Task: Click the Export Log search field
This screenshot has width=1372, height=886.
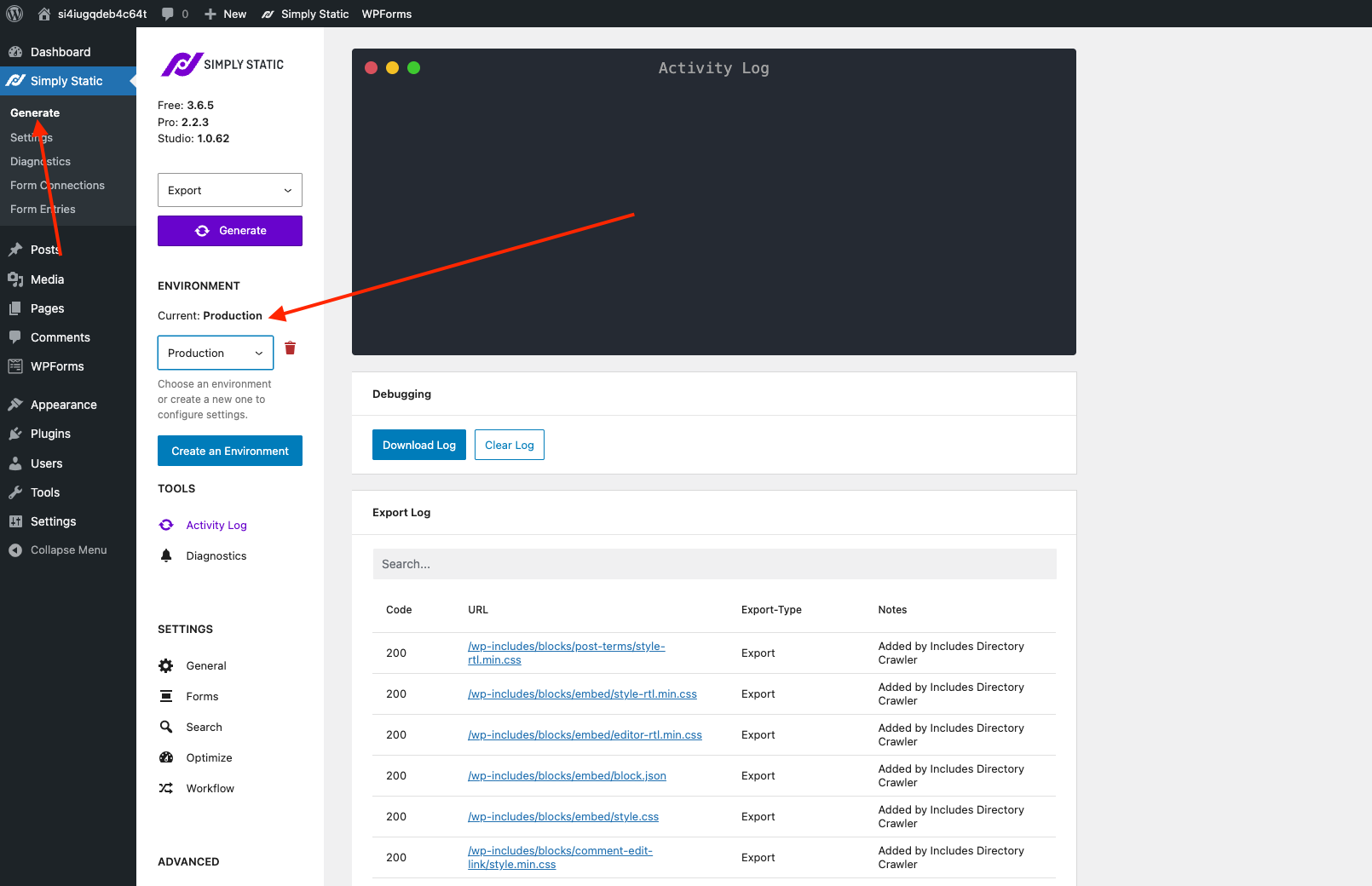Action: click(715, 564)
